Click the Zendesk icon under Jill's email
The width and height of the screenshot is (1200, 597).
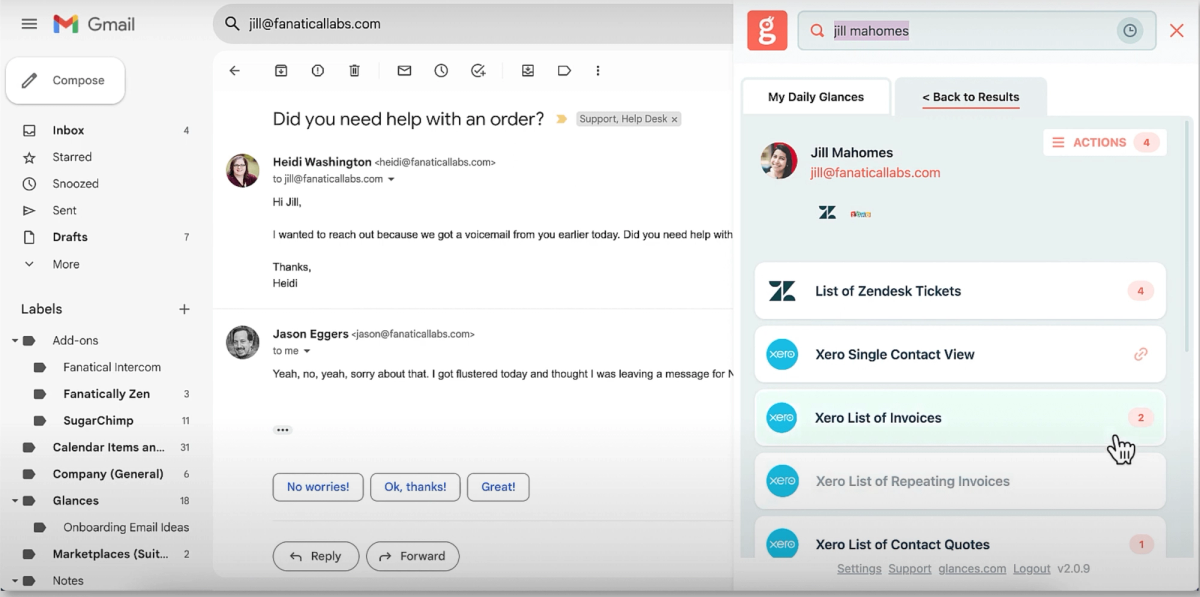pos(827,213)
